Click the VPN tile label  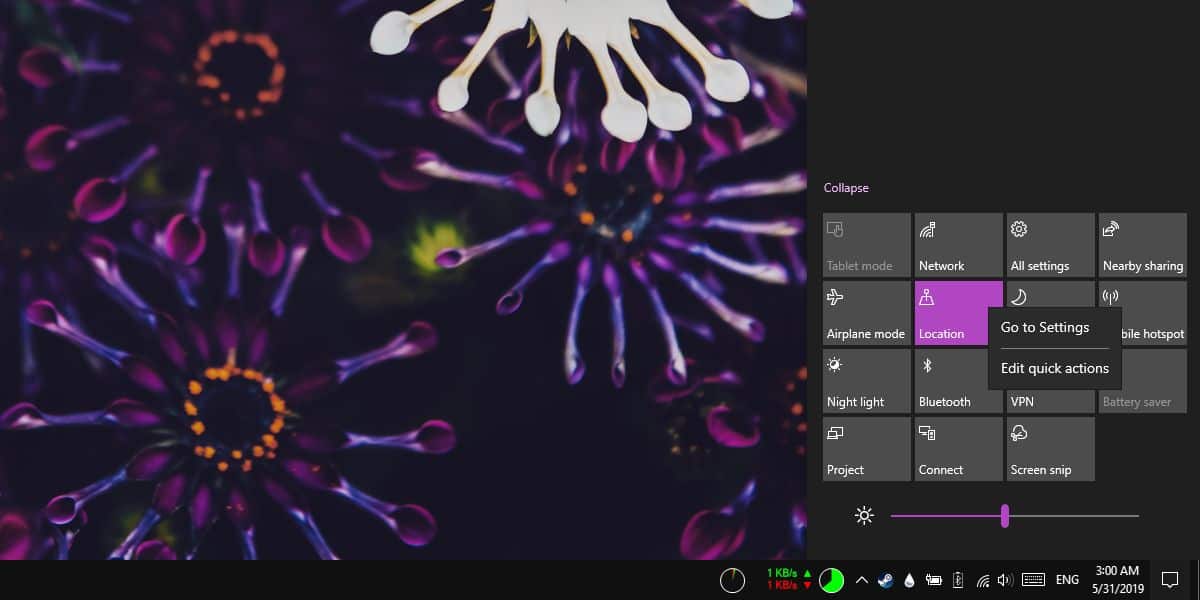(x=1022, y=402)
